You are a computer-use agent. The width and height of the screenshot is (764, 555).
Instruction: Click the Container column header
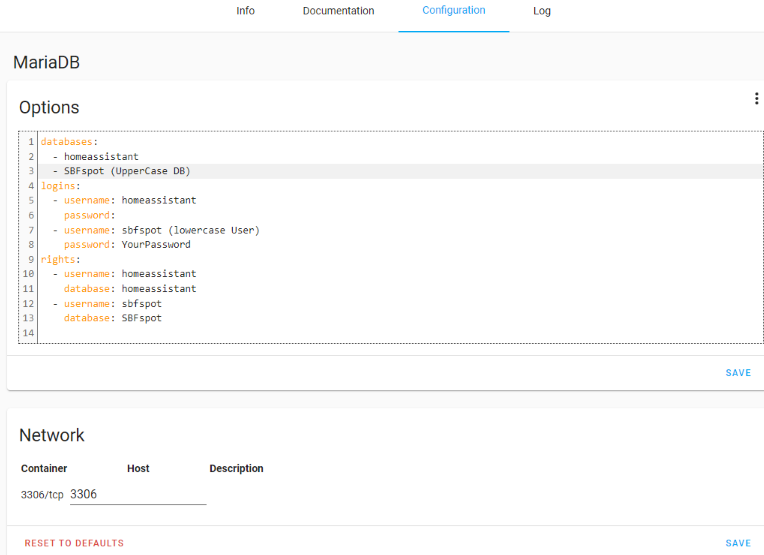click(x=44, y=468)
